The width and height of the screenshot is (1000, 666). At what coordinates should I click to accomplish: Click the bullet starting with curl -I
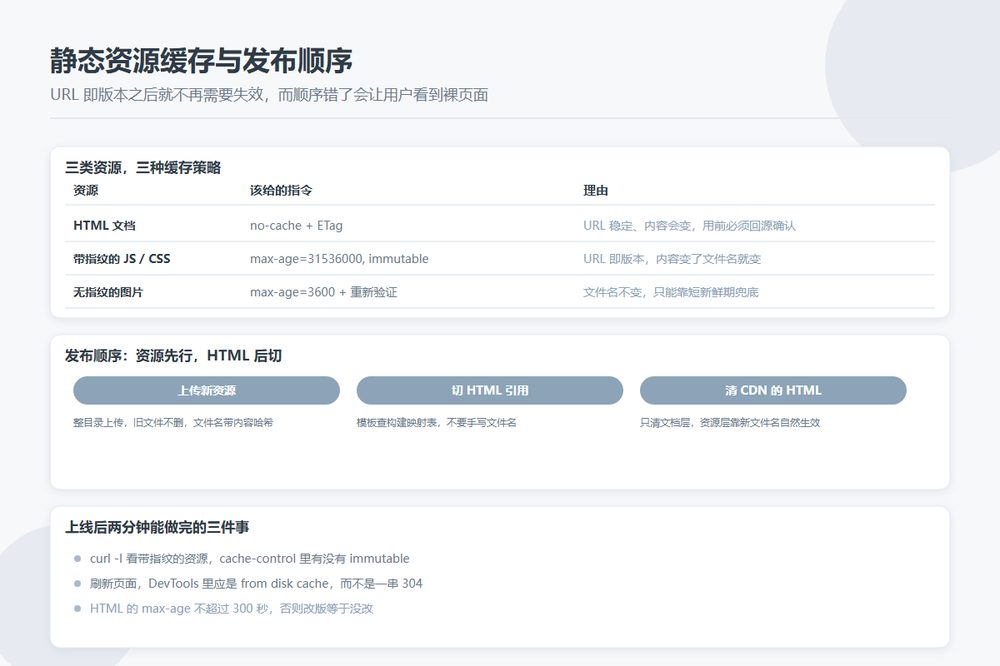click(x=249, y=558)
